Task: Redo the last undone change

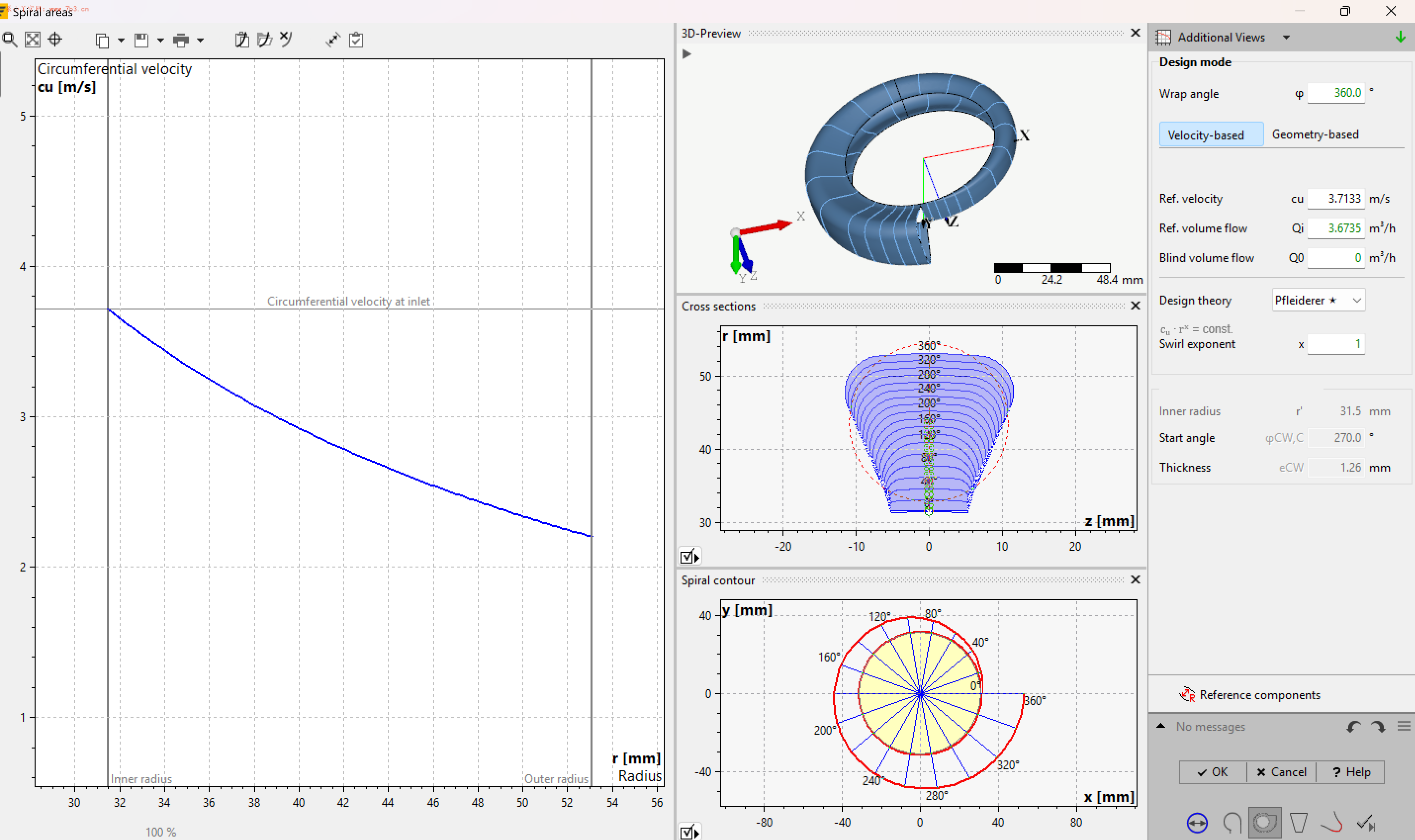Action: point(1377,727)
